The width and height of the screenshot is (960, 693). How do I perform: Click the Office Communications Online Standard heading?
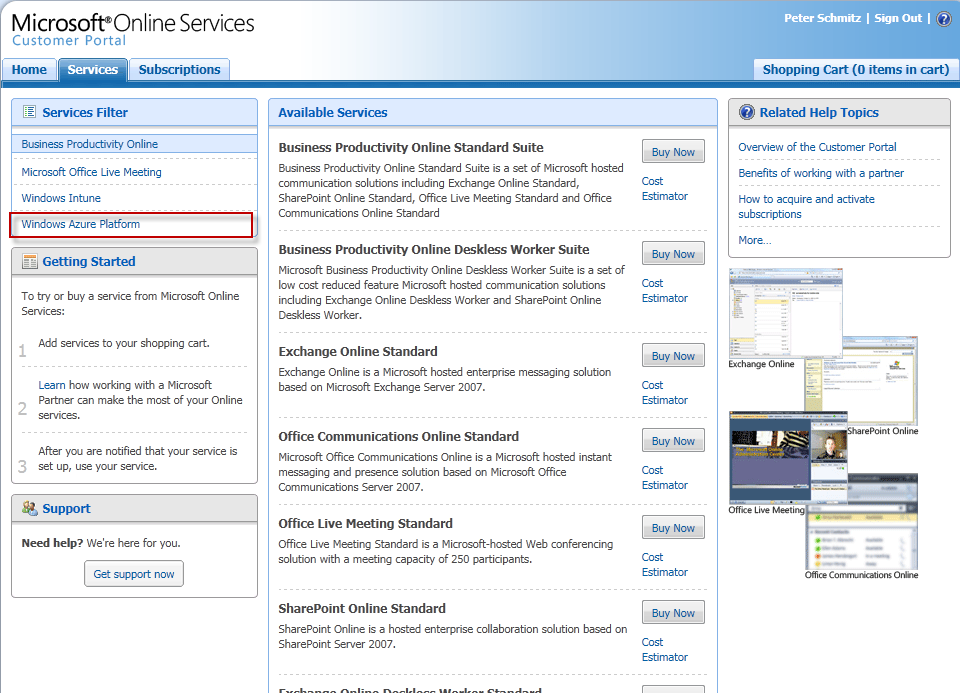click(399, 436)
